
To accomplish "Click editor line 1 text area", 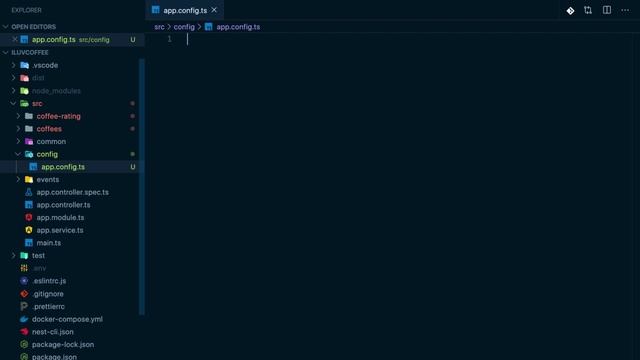I will coord(408,39).
